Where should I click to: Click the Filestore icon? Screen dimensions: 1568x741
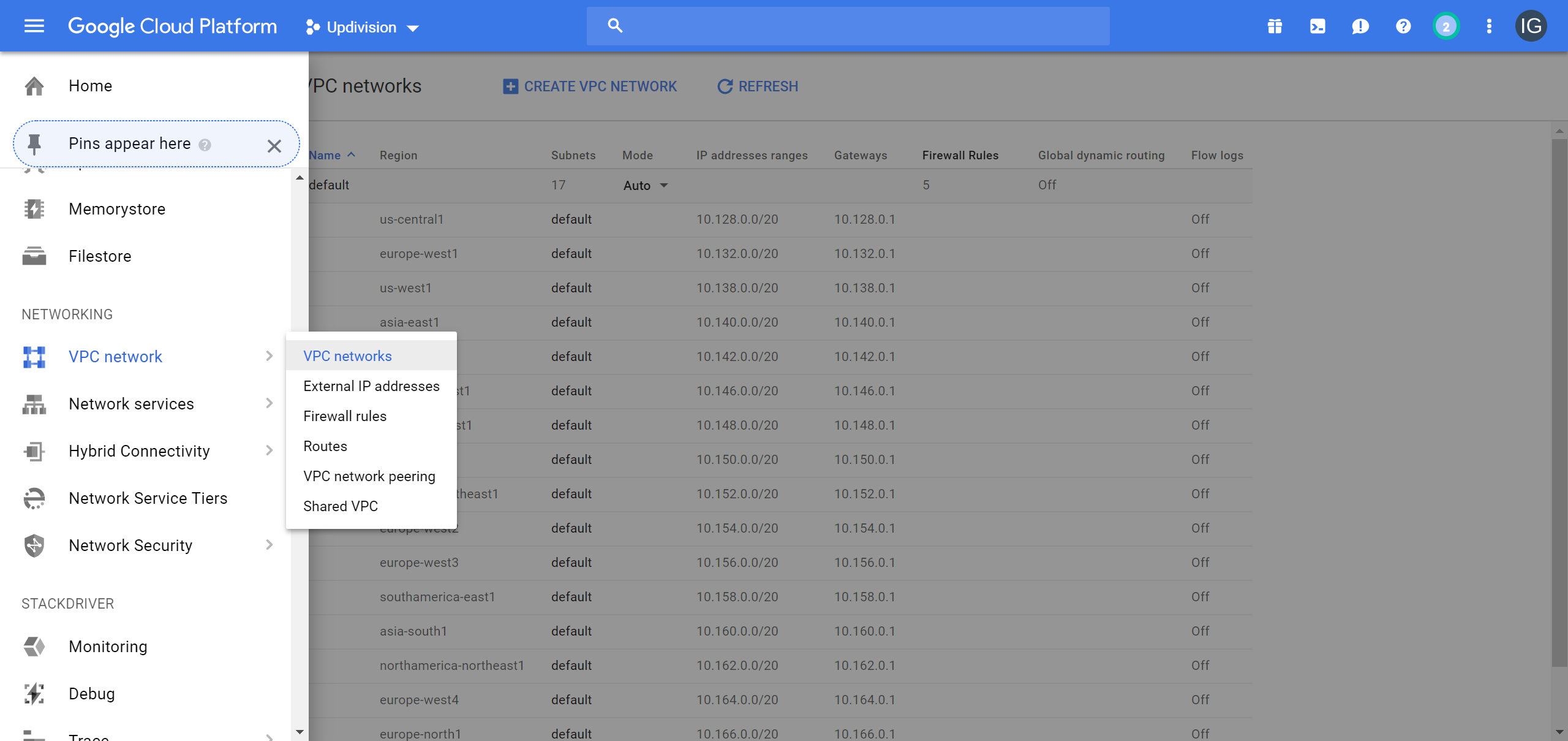coord(34,256)
